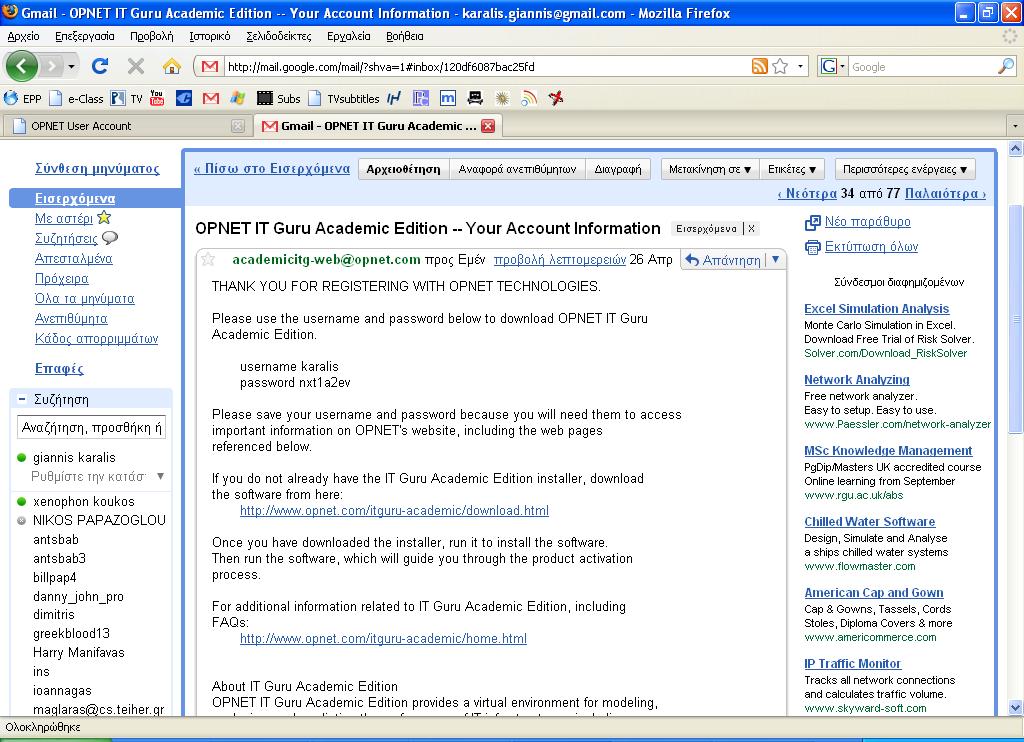Run search with the magnifier icon
The width and height of the screenshot is (1024, 742).
(x=1006, y=66)
